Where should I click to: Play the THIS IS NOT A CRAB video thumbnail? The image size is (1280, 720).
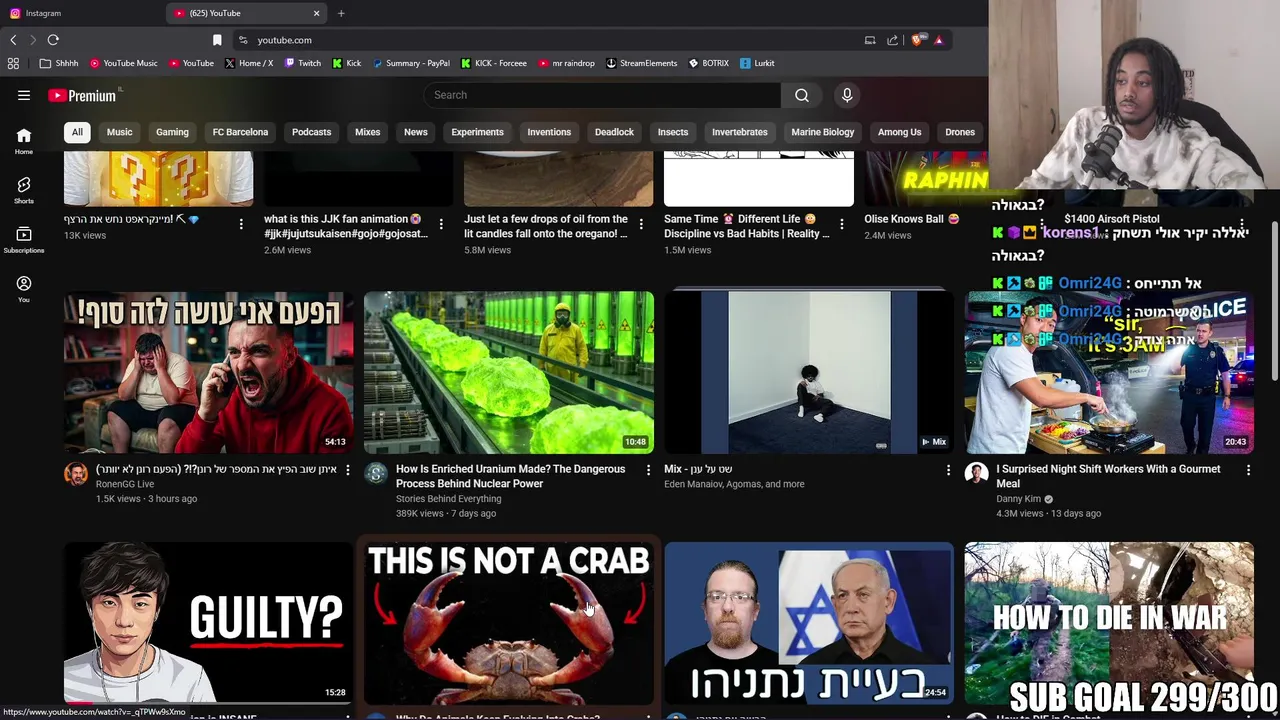click(x=508, y=623)
